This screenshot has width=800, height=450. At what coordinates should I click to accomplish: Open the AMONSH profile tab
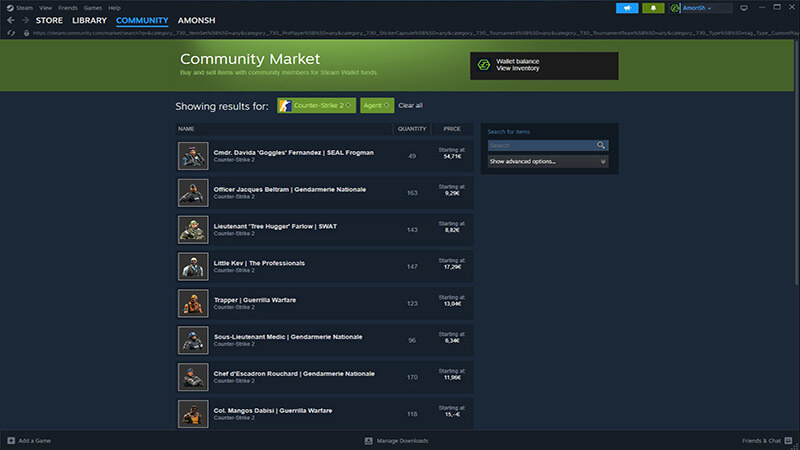pos(196,20)
